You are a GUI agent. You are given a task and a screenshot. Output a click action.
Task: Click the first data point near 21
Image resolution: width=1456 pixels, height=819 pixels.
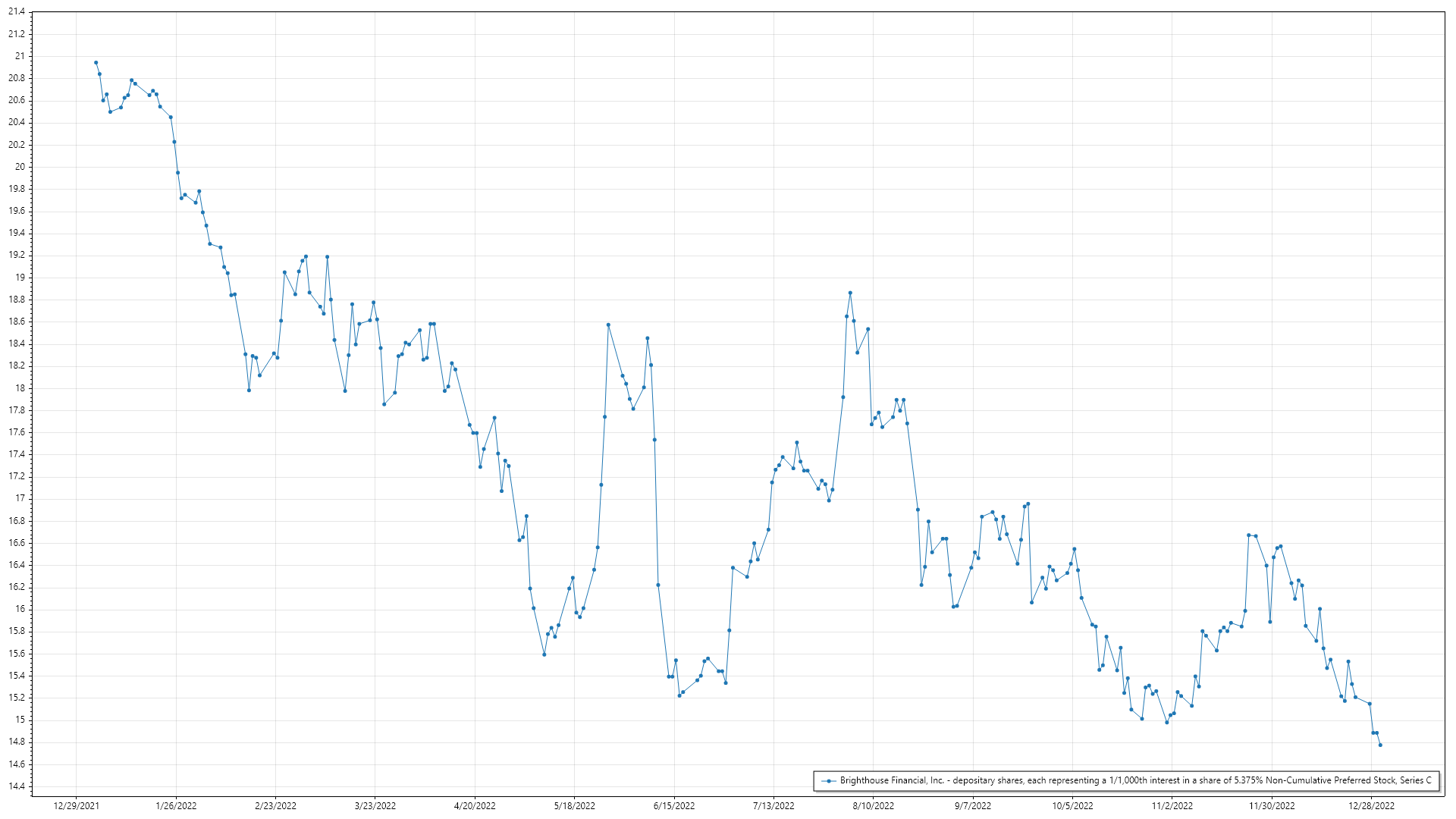(96, 62)
